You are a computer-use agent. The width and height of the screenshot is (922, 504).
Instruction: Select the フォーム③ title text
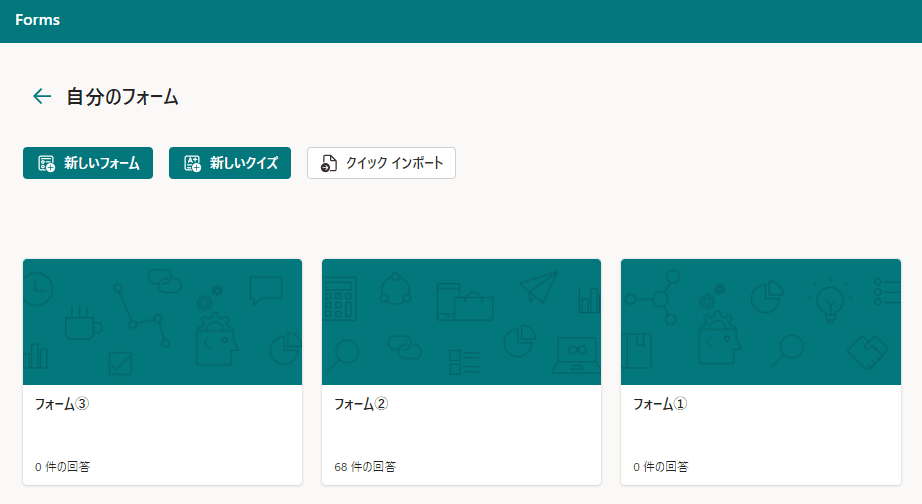62,404
